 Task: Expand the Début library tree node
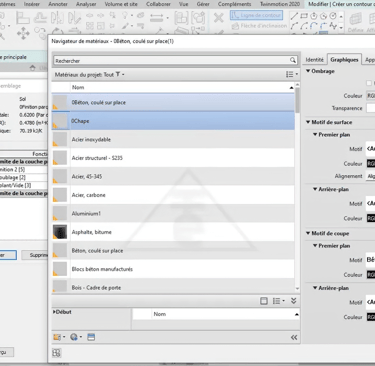tap(54, 312)
